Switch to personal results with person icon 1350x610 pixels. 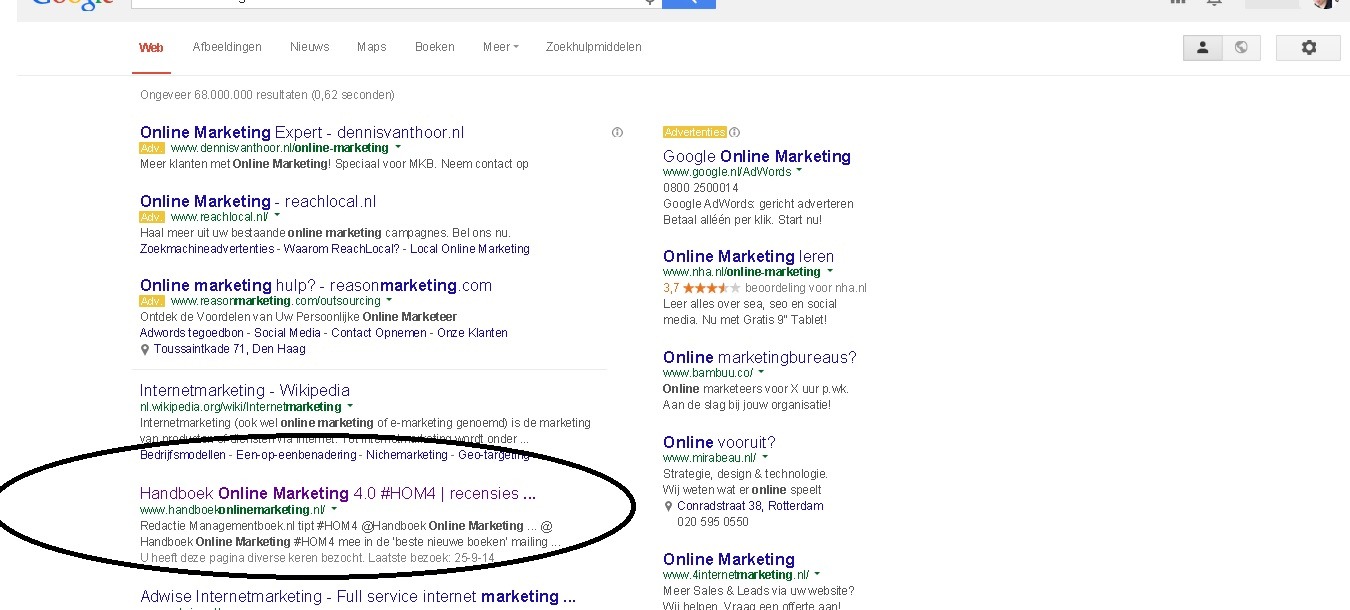tap(1202, 47)
